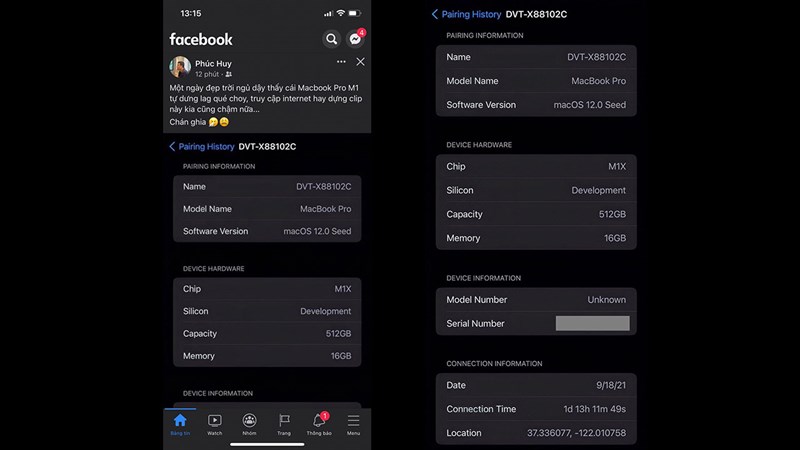The image size is (800, 450).
Task: Open the Thông báo notifications tab
Action: coord(319,424)
